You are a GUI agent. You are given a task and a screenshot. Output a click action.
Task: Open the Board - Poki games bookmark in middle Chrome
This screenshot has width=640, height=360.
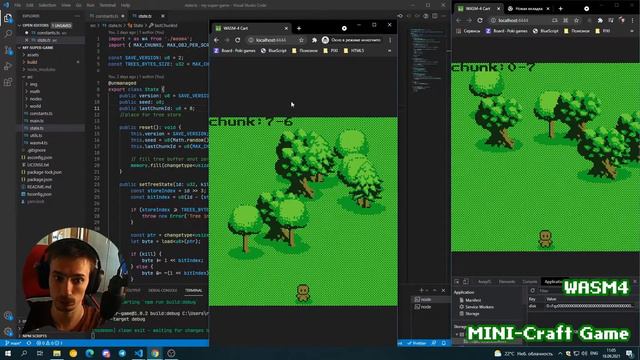235,51
